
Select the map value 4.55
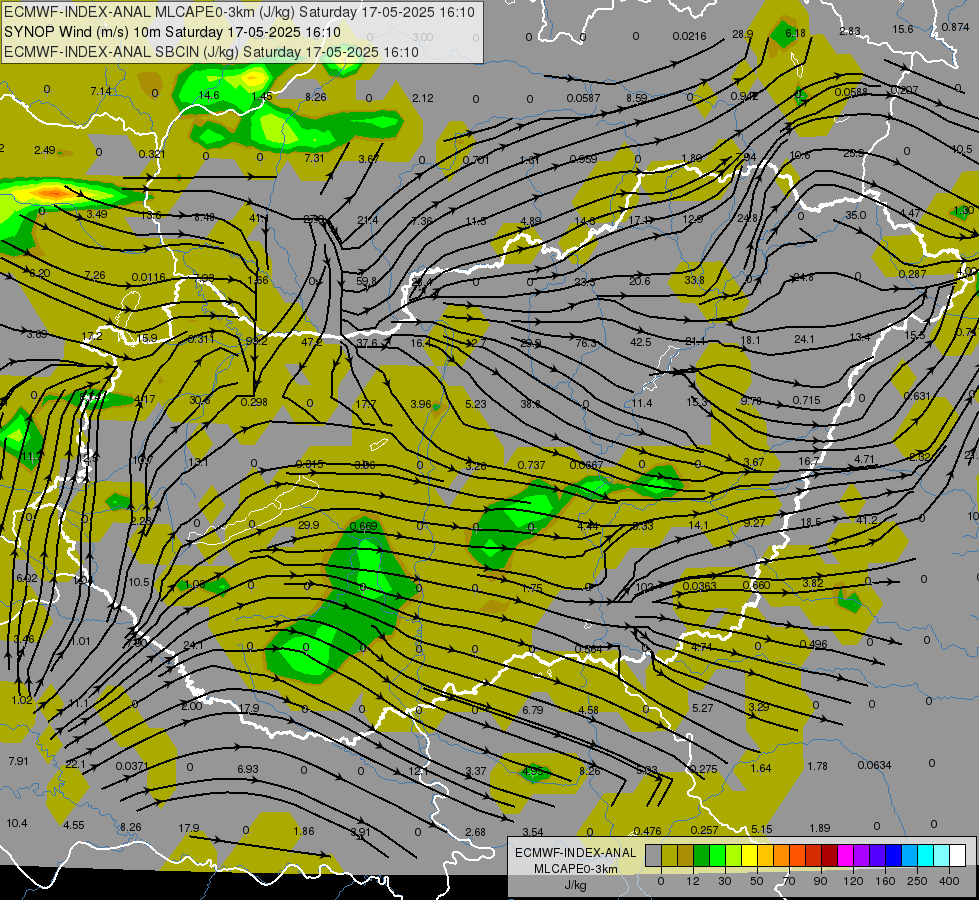tap(74, 824)
